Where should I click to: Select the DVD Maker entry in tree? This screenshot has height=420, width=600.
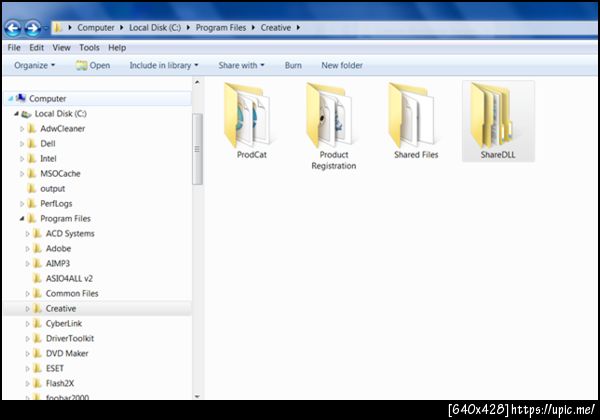67,353
